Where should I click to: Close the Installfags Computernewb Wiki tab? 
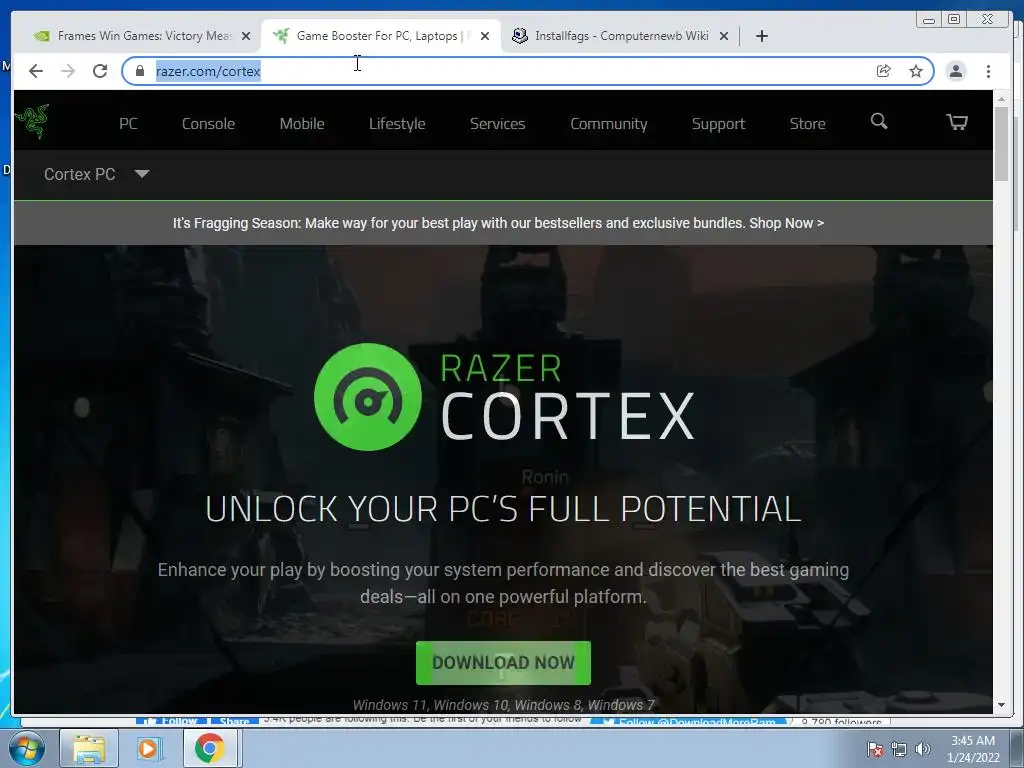(x=724, y=36)
